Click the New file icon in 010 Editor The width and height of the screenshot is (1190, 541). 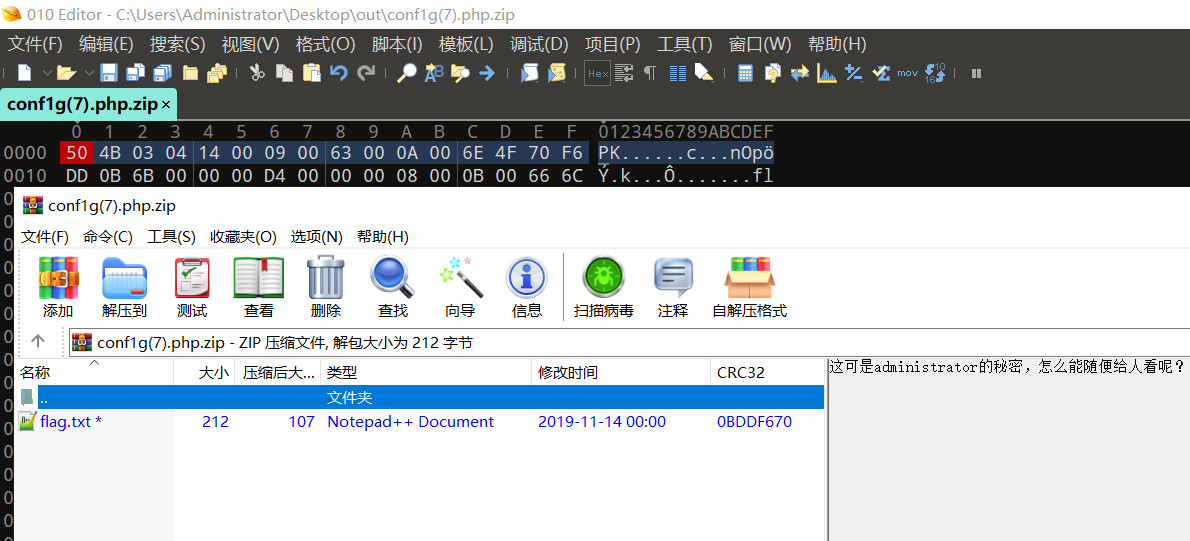pos(25,73)
